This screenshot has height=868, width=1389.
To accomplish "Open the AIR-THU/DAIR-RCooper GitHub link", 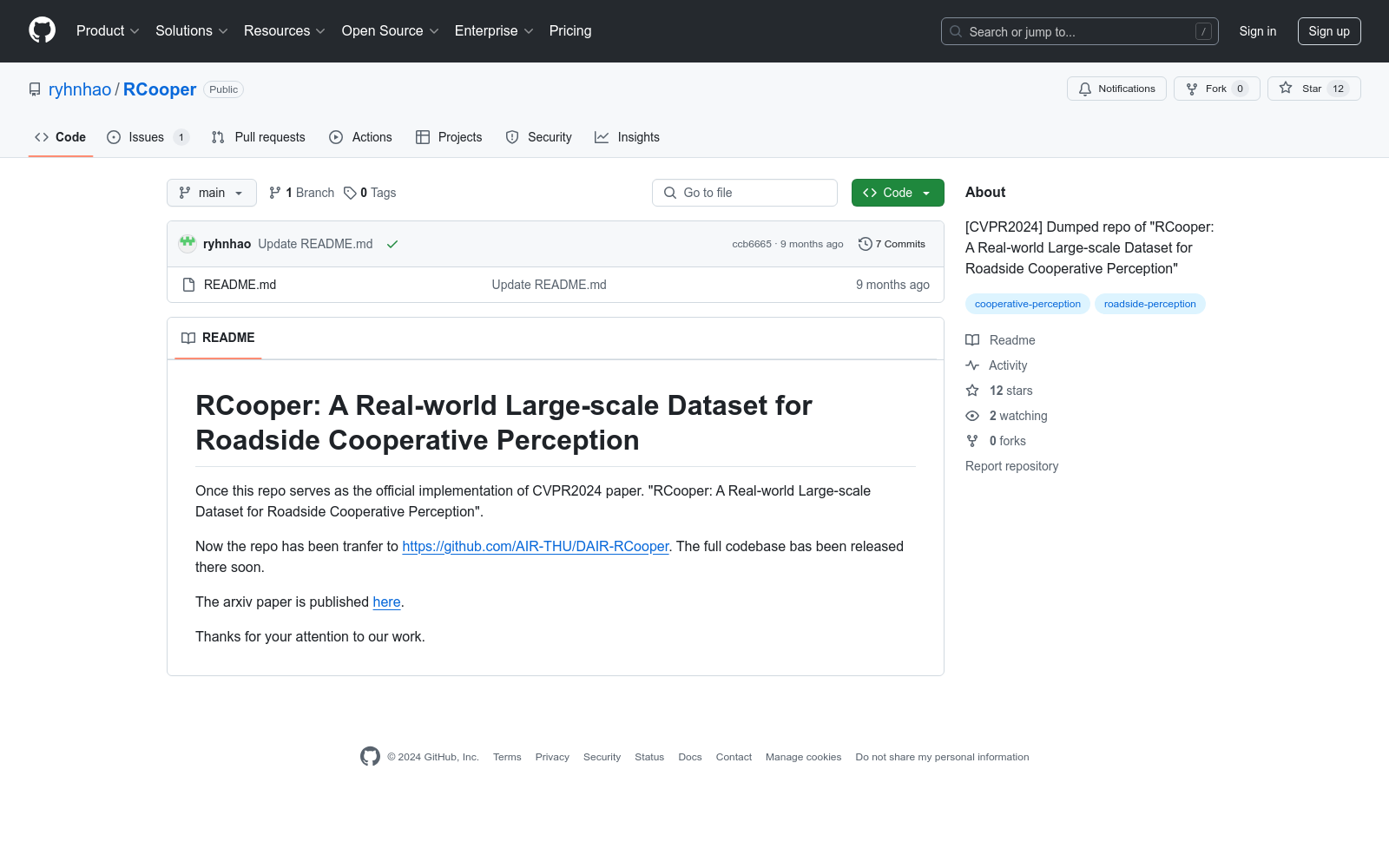I will (x=536, y=546).
